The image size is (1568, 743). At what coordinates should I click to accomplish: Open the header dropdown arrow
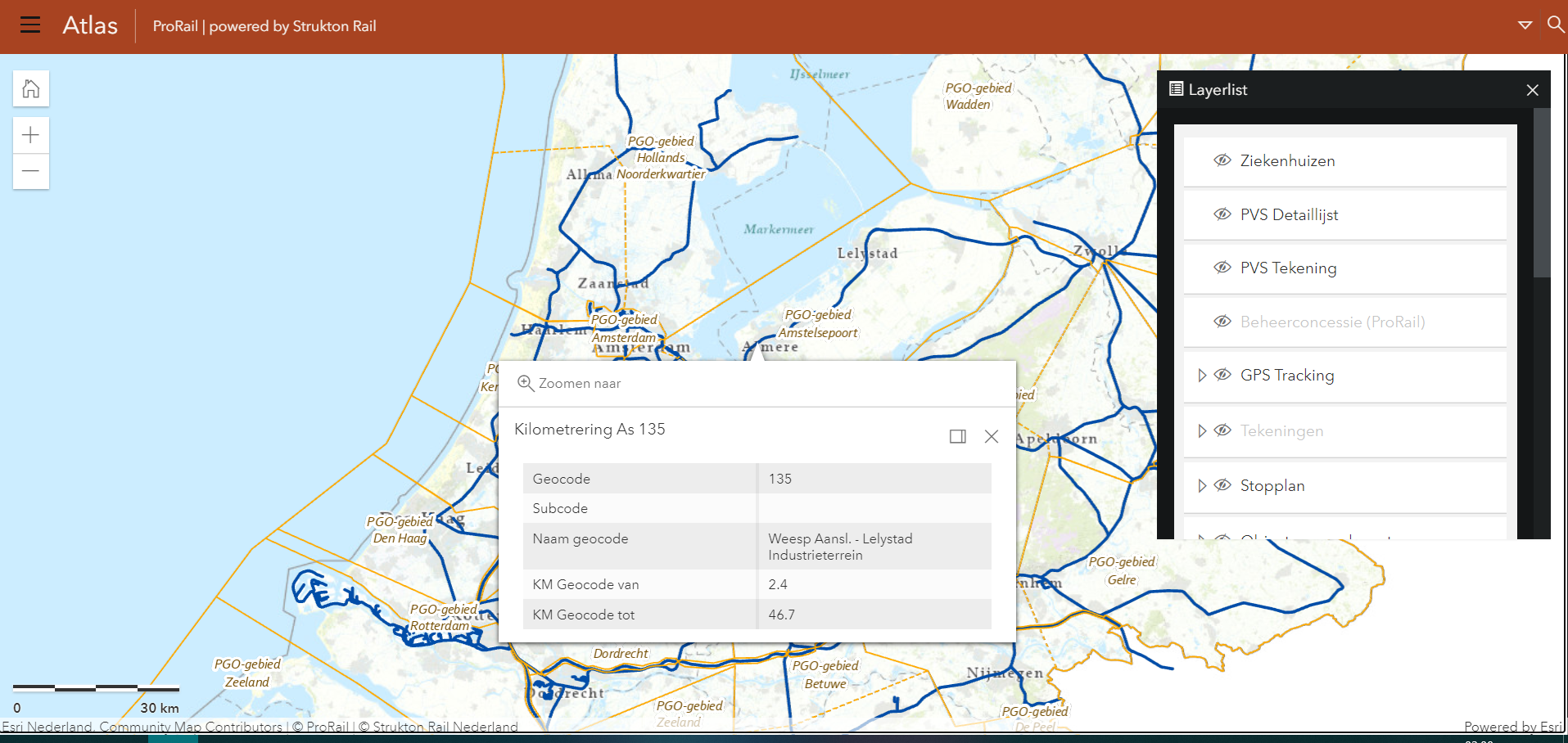[x=1525, y=25]
